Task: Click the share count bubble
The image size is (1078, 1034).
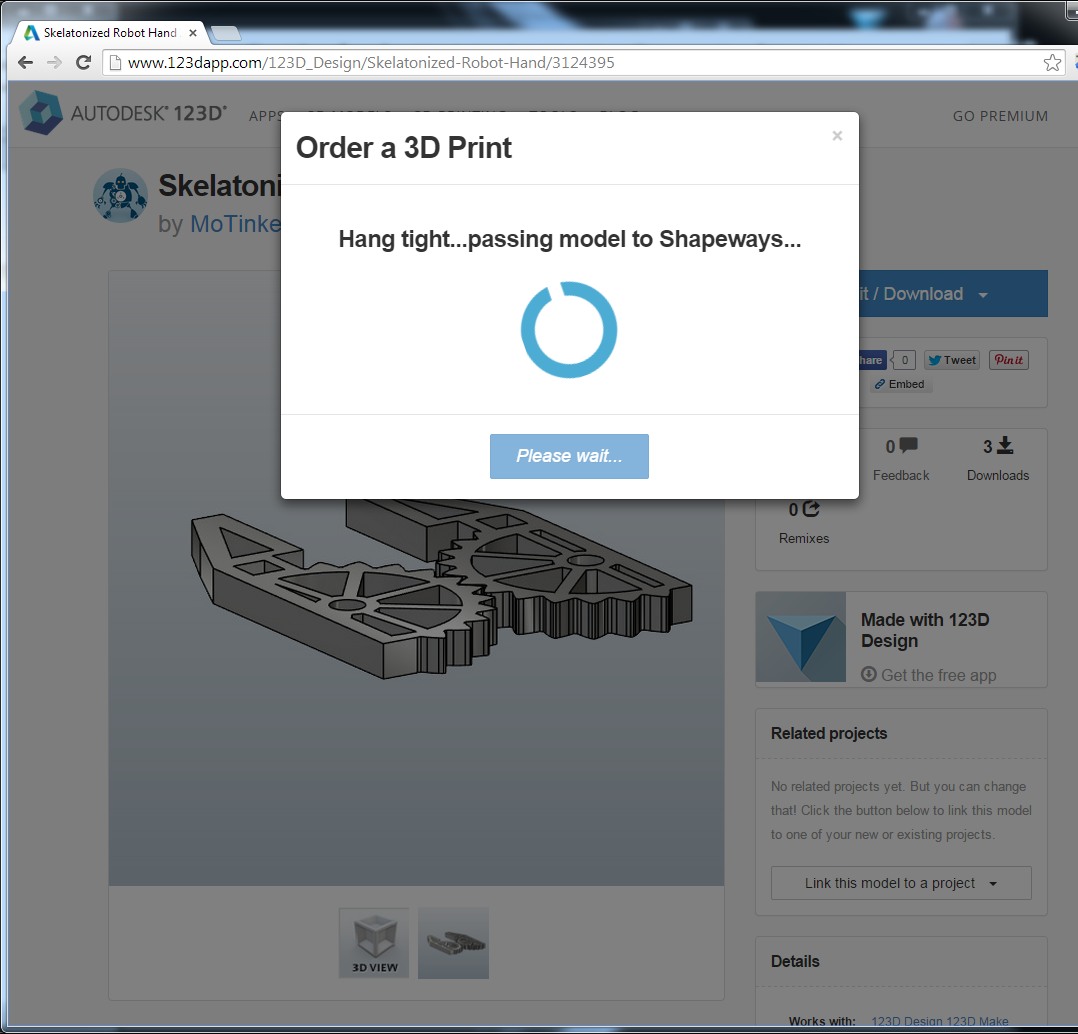Action: coord(903,360)
